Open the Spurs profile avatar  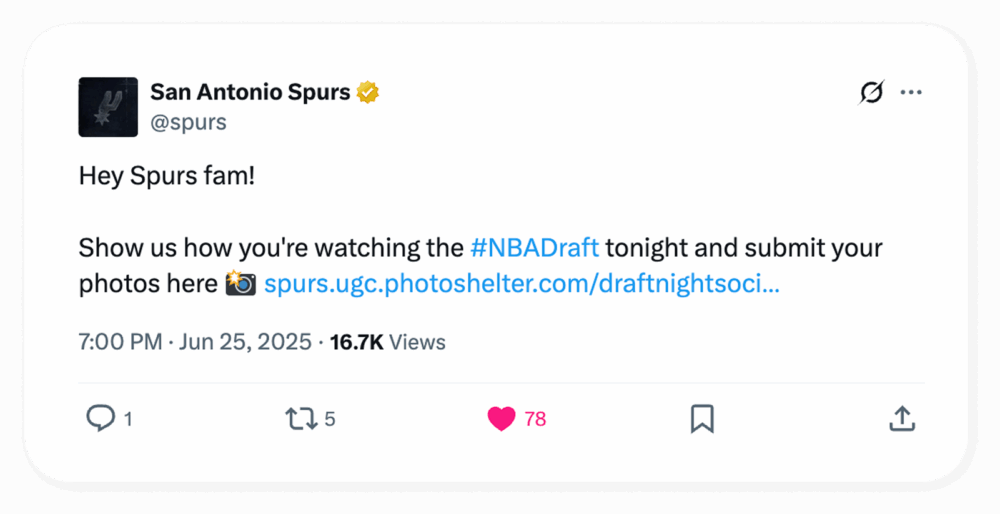(x=108, y=107)
